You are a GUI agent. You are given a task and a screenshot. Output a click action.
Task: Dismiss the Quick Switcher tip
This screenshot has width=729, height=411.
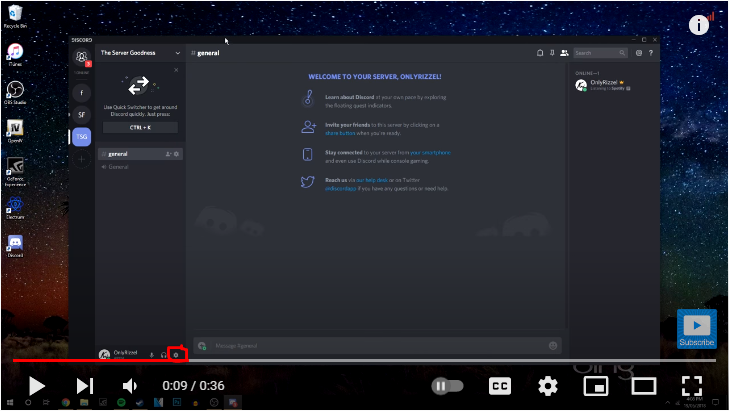point(176,70)
